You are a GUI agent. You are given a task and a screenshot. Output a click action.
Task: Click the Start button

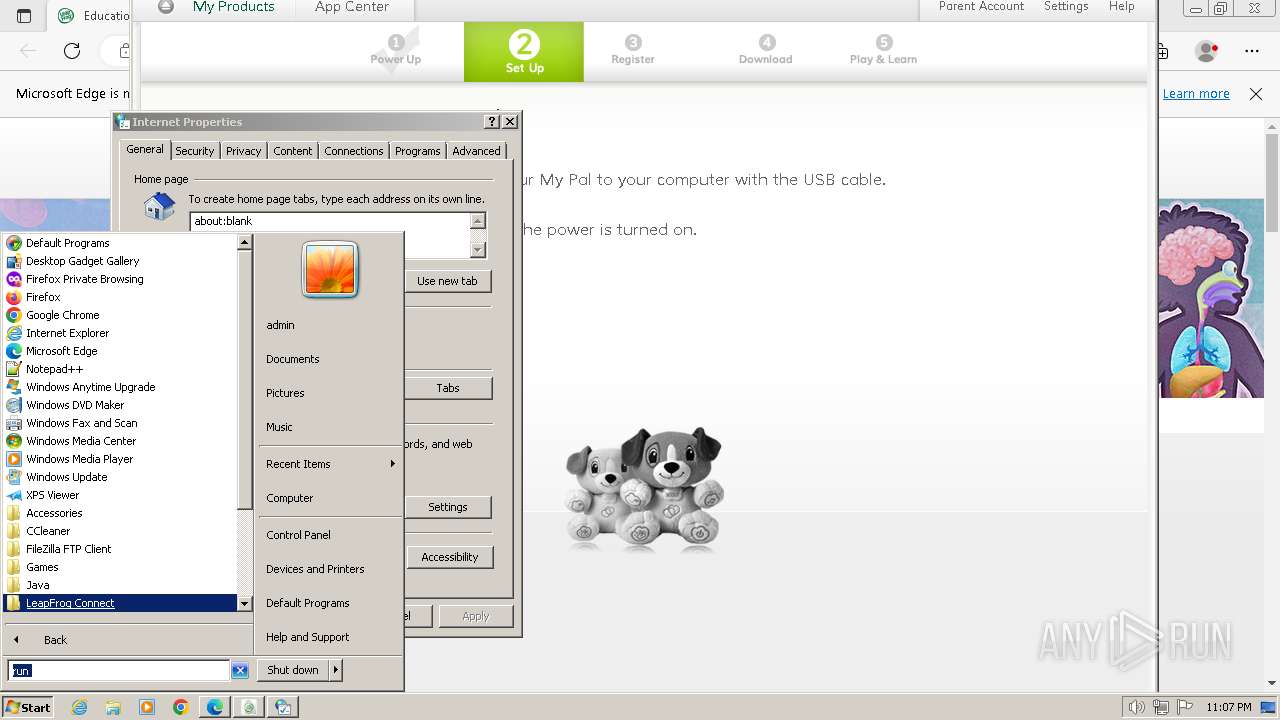point(28,707)
